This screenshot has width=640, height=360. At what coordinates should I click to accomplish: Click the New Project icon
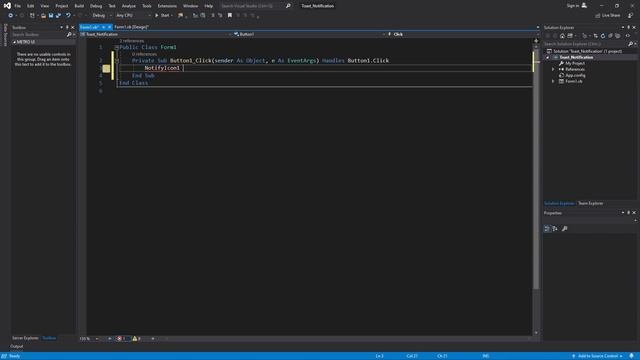pos(32,16)
